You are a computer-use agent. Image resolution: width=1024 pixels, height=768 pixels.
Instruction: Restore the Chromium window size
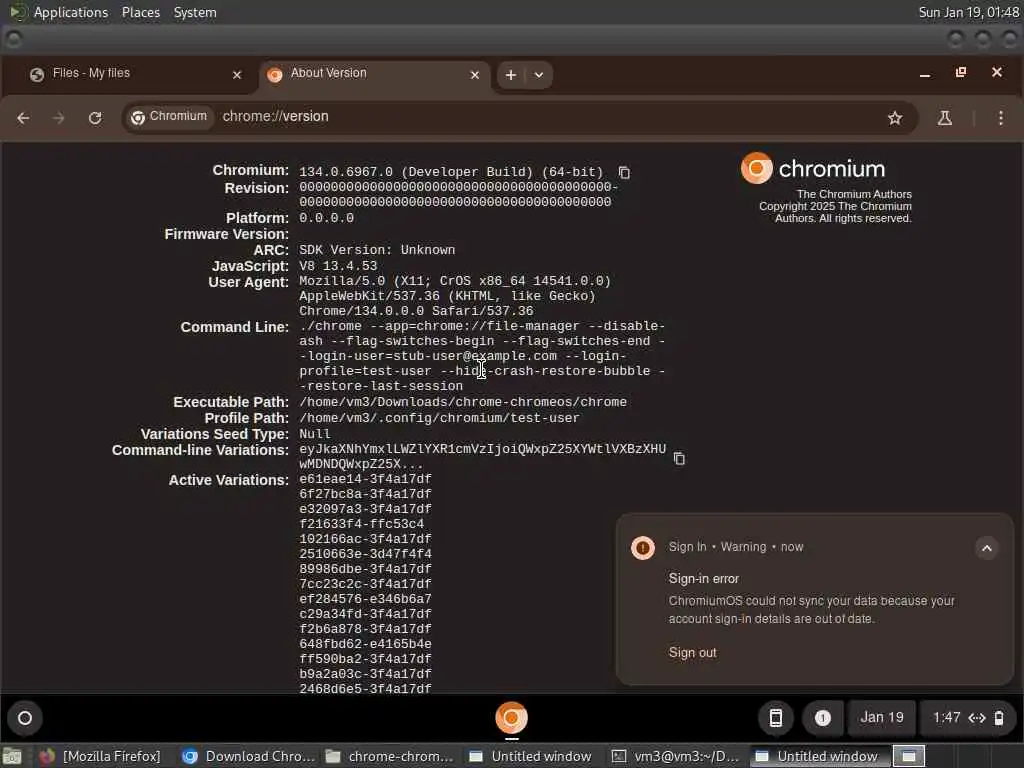point(961,72)
